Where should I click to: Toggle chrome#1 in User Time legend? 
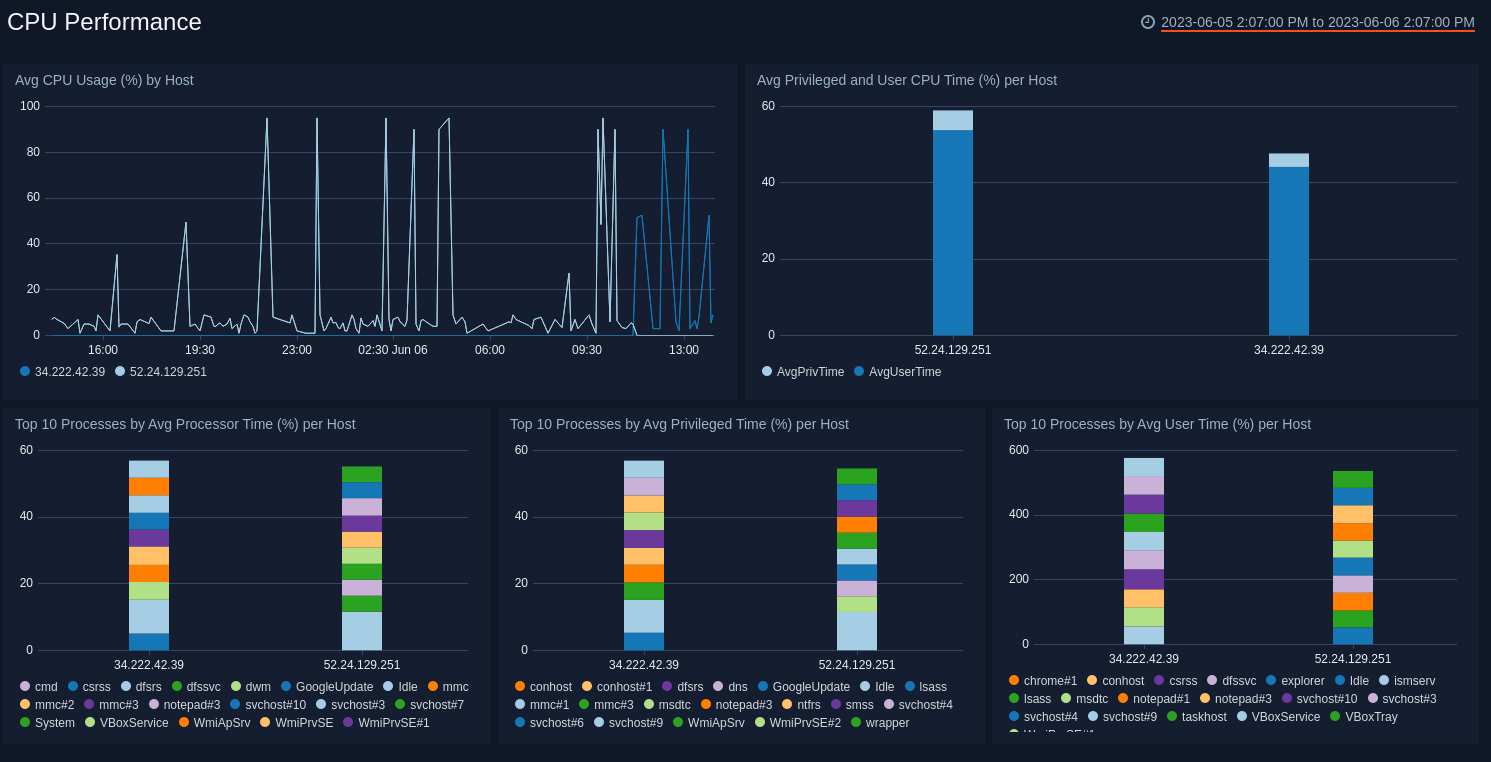pyautogui.click(x=1043, y=681)
